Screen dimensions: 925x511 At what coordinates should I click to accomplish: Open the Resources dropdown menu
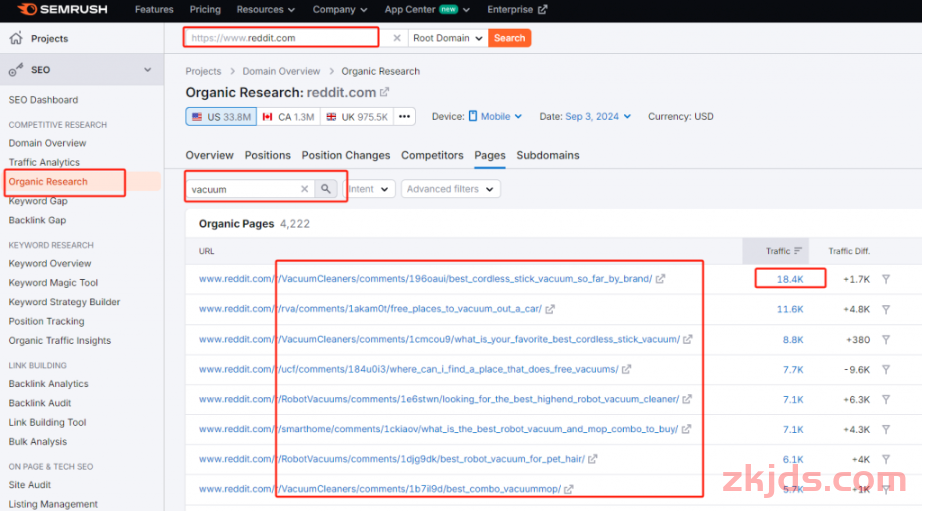(265, 9)
